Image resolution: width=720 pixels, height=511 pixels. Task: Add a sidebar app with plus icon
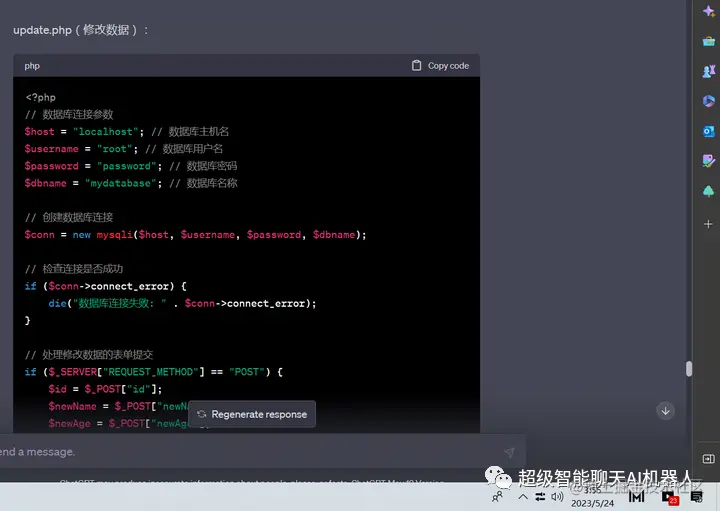point(708,224)
